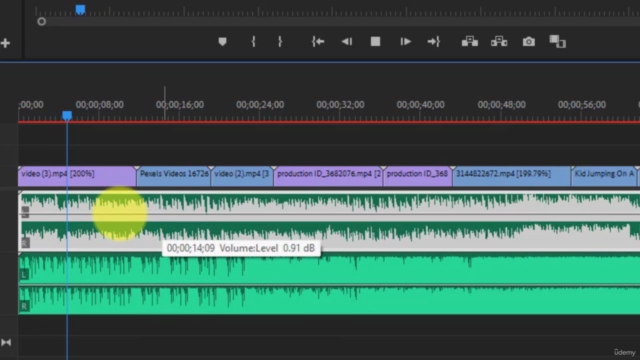Jump to the Out point
The width and height of the screenshot is (640, 360).
(x=433, y=42)
